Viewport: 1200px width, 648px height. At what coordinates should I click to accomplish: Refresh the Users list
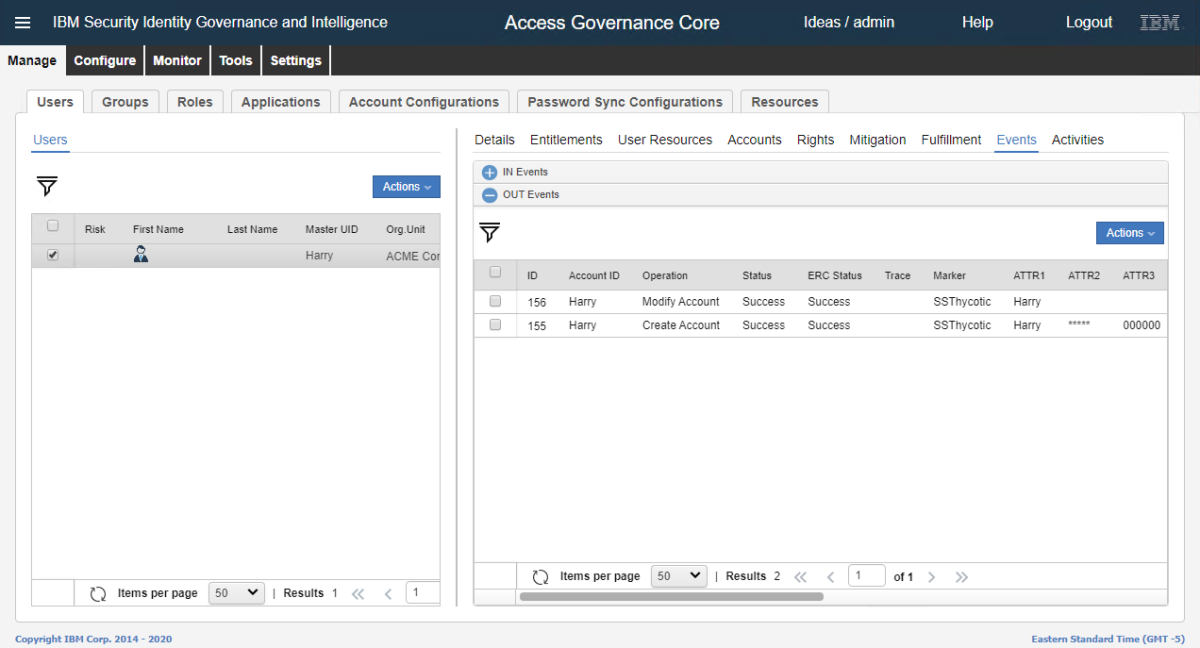98,593
